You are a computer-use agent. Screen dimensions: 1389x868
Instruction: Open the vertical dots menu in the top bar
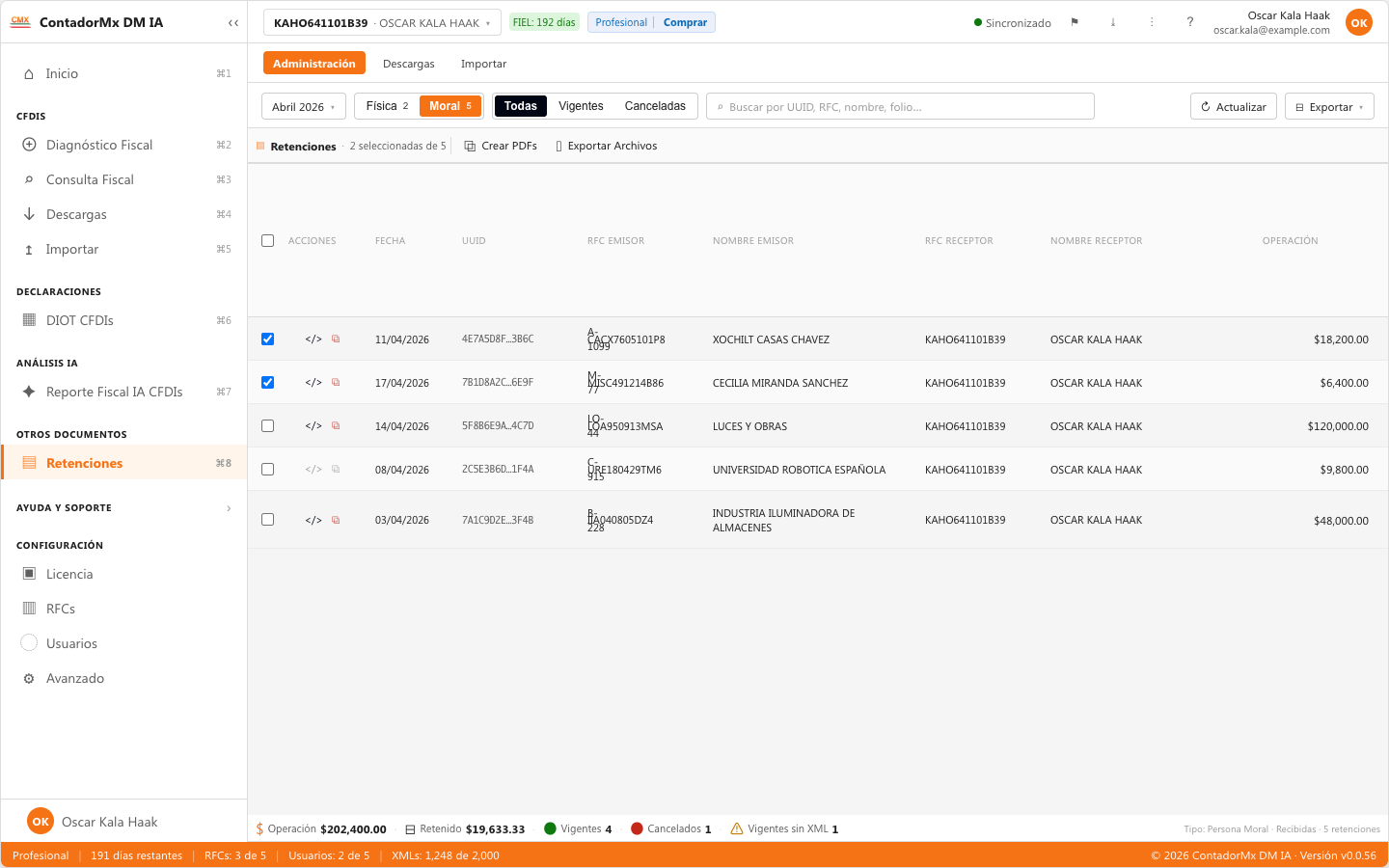(x=1152, y=22)
